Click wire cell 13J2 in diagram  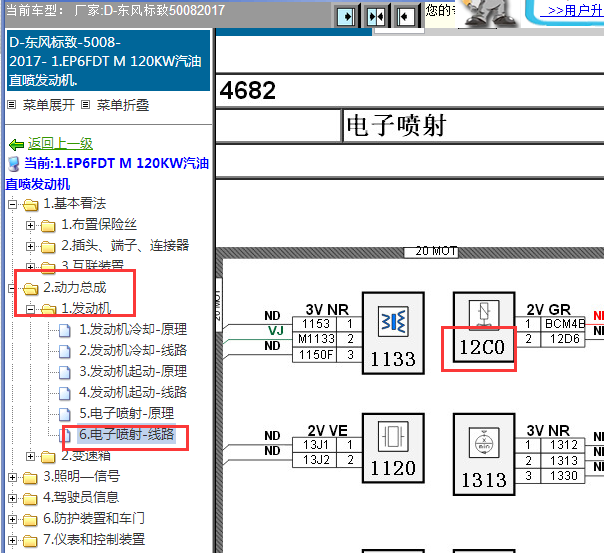pos(316,460)
